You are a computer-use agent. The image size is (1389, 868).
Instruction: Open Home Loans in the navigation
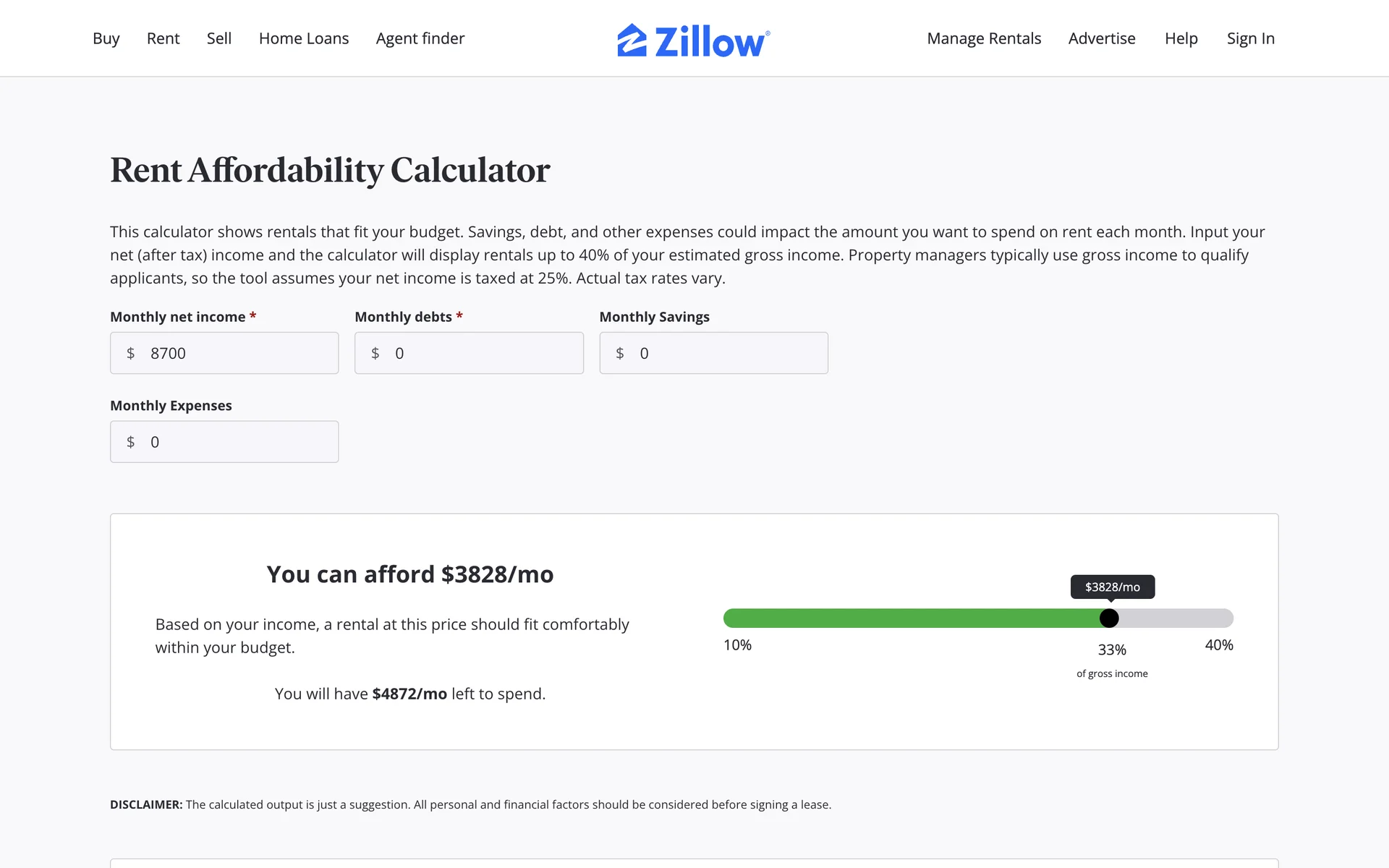pos(304,38)
